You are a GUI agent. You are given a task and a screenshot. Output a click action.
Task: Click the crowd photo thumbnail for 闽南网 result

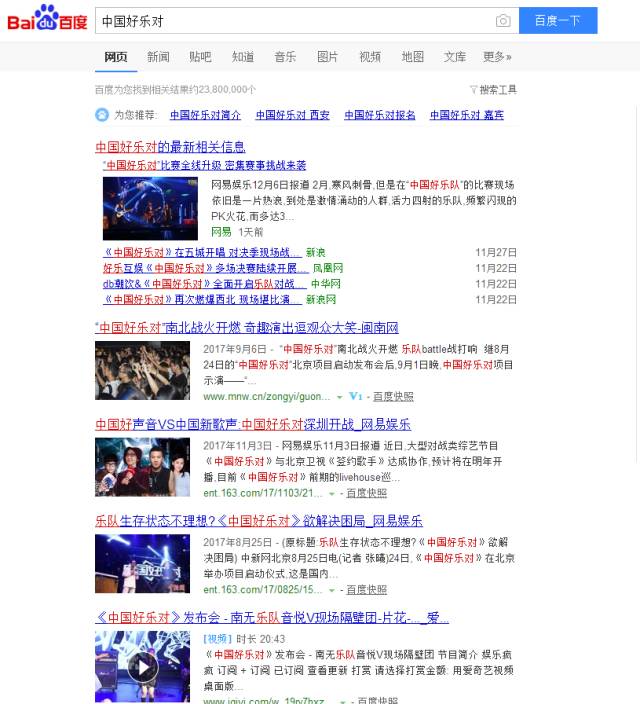[x=142, y=370]
